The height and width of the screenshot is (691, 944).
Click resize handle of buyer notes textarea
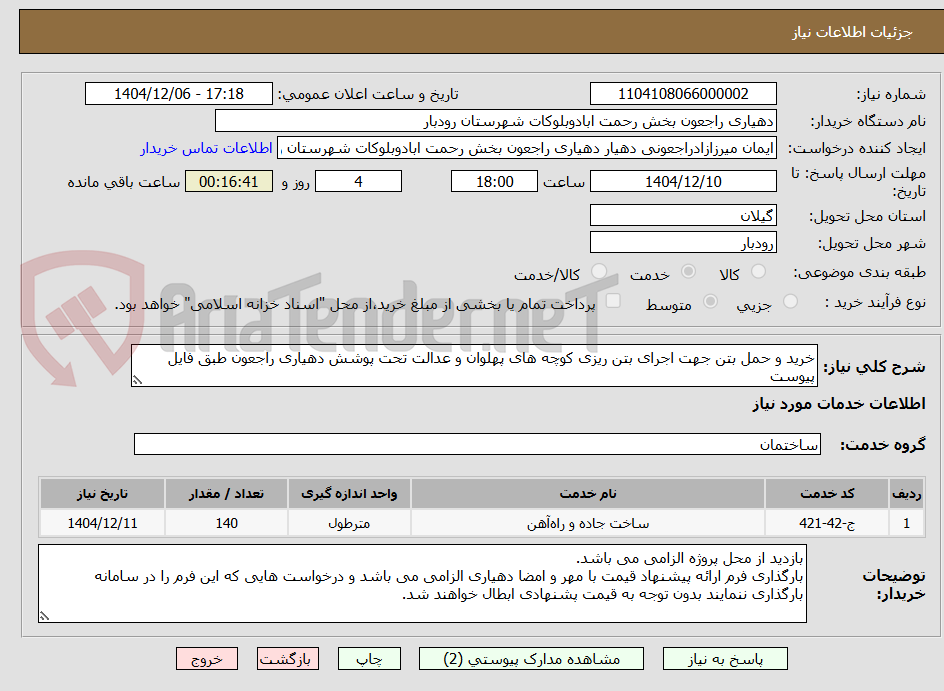44,616
